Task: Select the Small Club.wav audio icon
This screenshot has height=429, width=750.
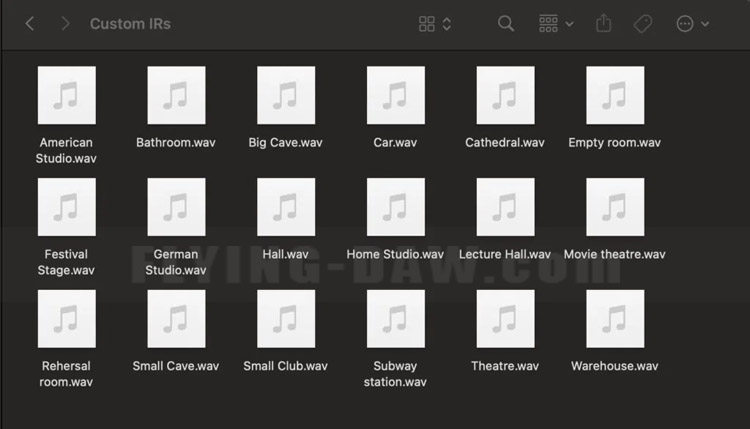Action: (x=286, y=319)
